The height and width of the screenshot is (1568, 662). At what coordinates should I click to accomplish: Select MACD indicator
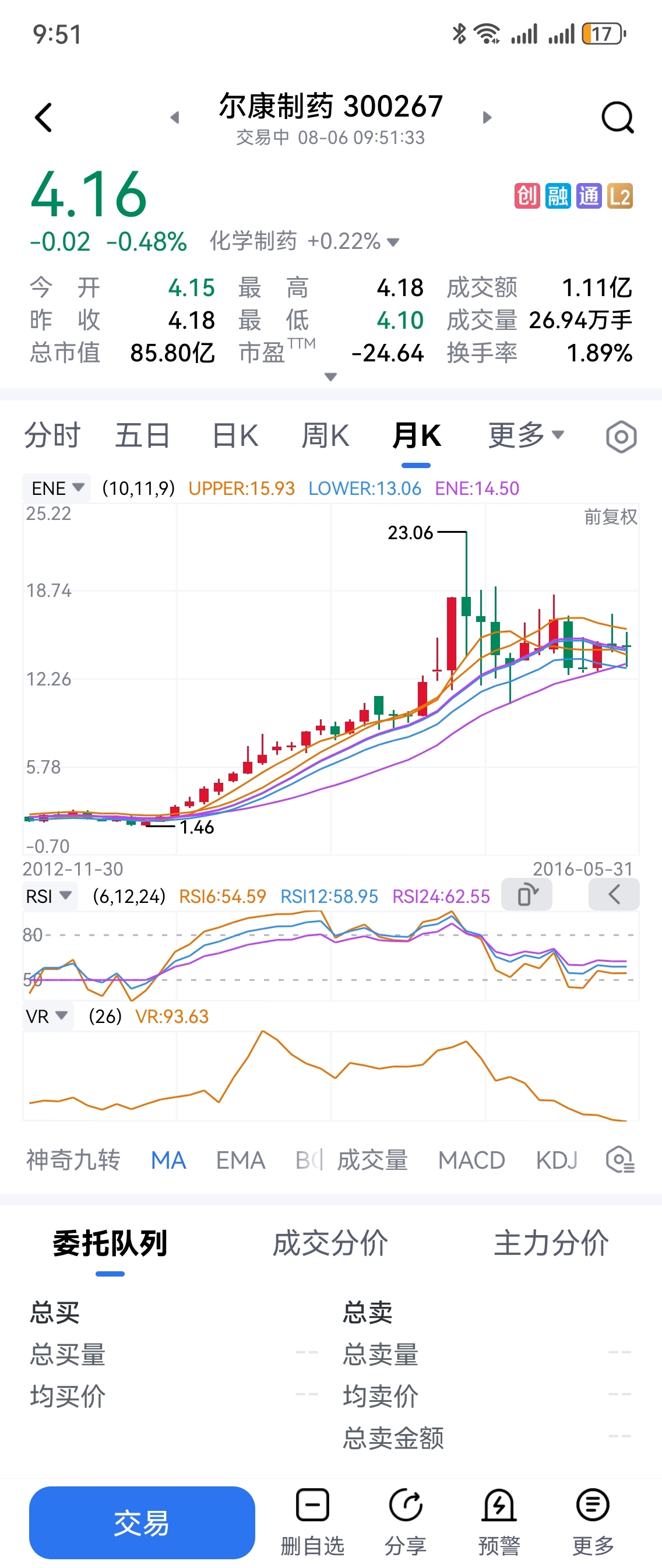471,1160
